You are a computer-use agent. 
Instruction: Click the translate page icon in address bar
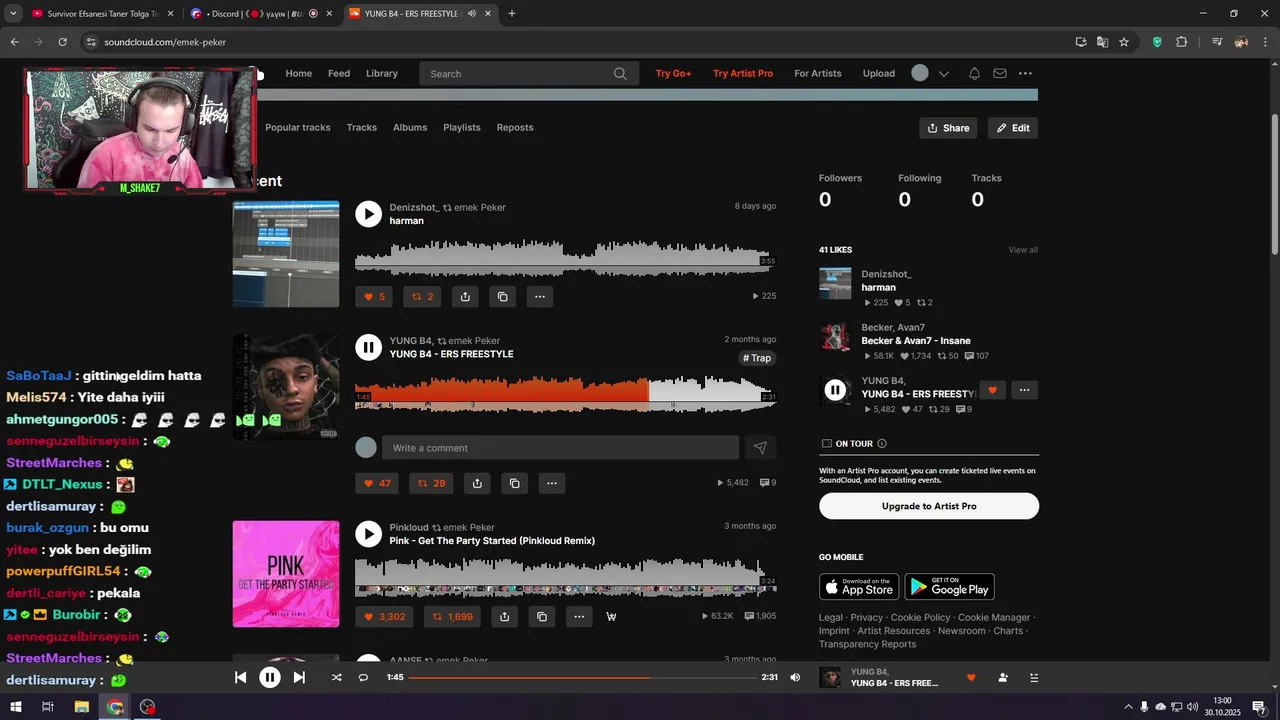pos(1102,42)
